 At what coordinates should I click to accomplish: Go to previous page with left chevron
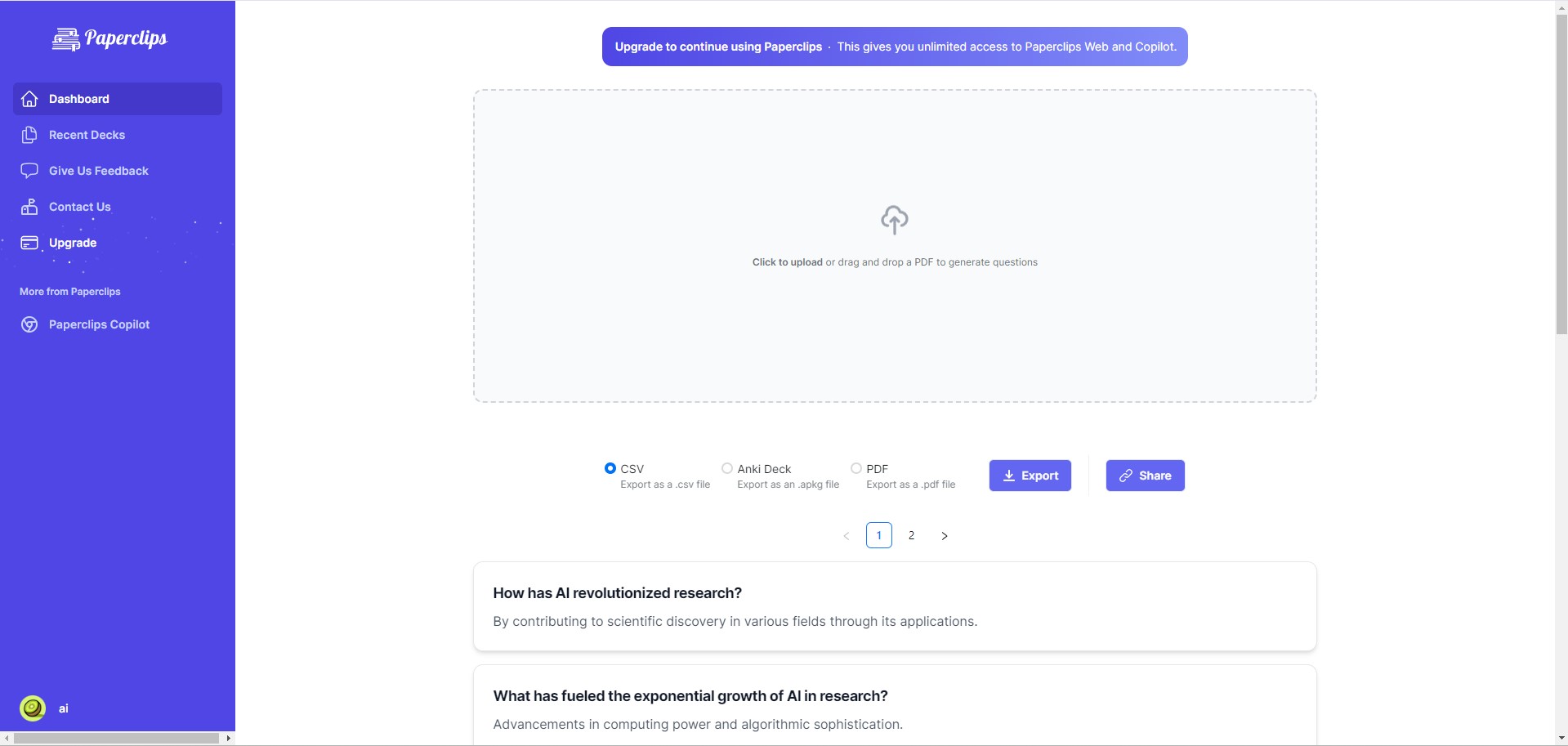pos(847,536)
